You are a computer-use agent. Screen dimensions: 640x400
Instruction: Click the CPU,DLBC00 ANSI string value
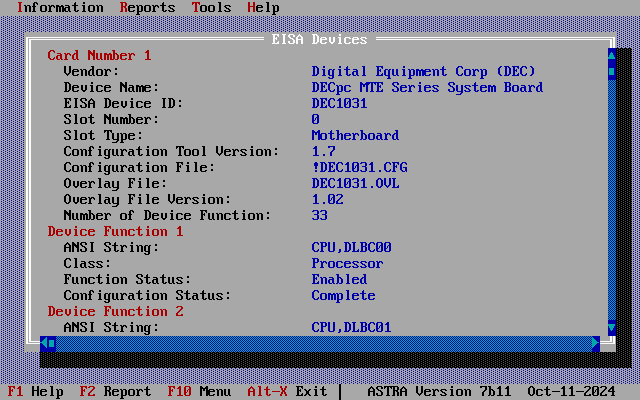(351, 247)
